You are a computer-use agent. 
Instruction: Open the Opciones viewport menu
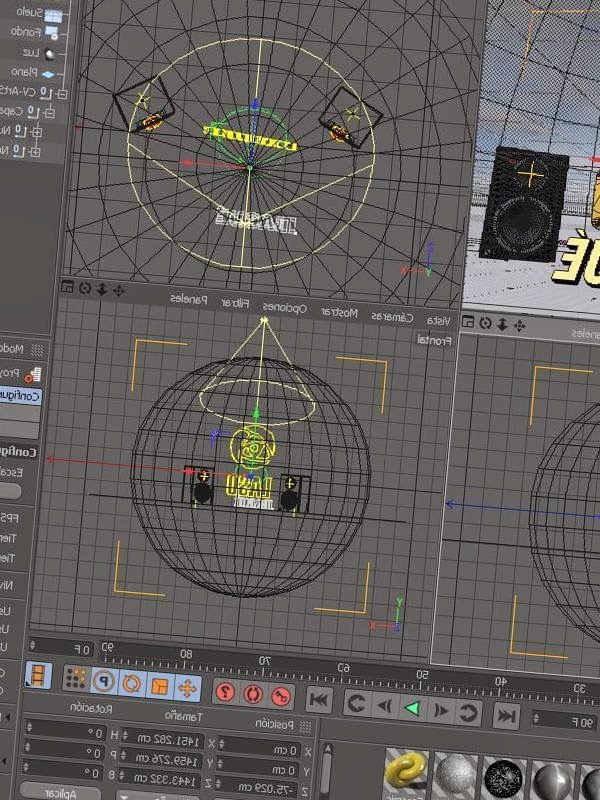pos(284,308)
